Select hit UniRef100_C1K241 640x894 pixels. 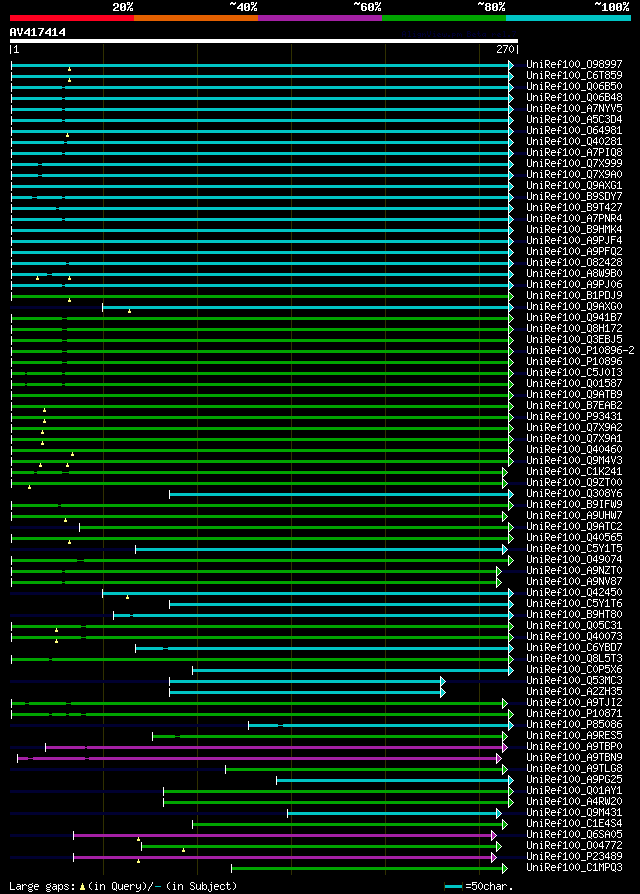[x=574, y=472]
